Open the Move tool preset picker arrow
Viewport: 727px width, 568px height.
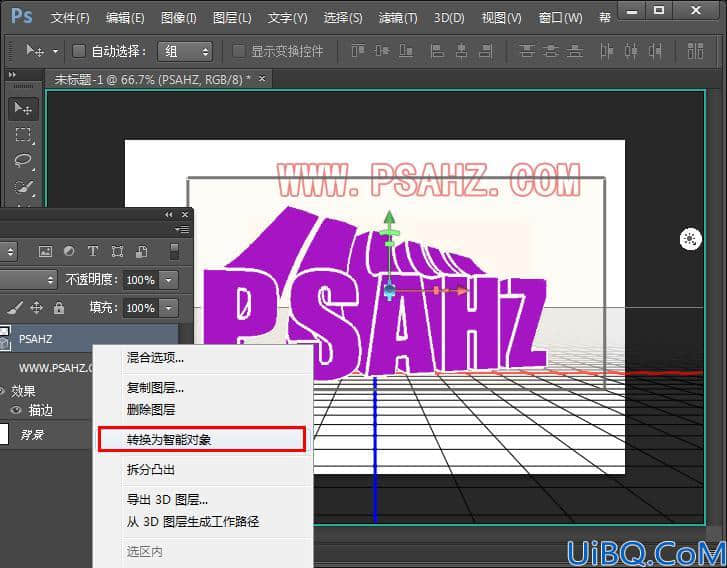point(55,51)
